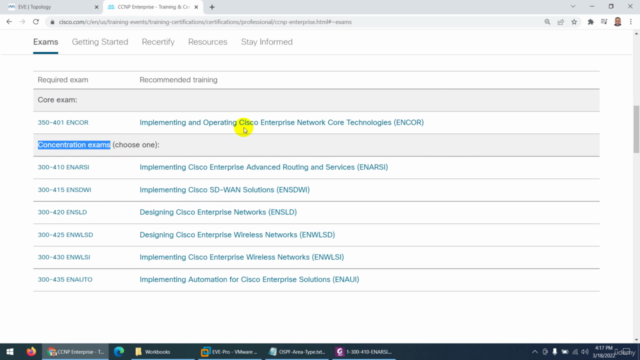Open the extensions puzzle icon
Screen dimensions: 640x360
pyautogui.click(x=590, y=22)
